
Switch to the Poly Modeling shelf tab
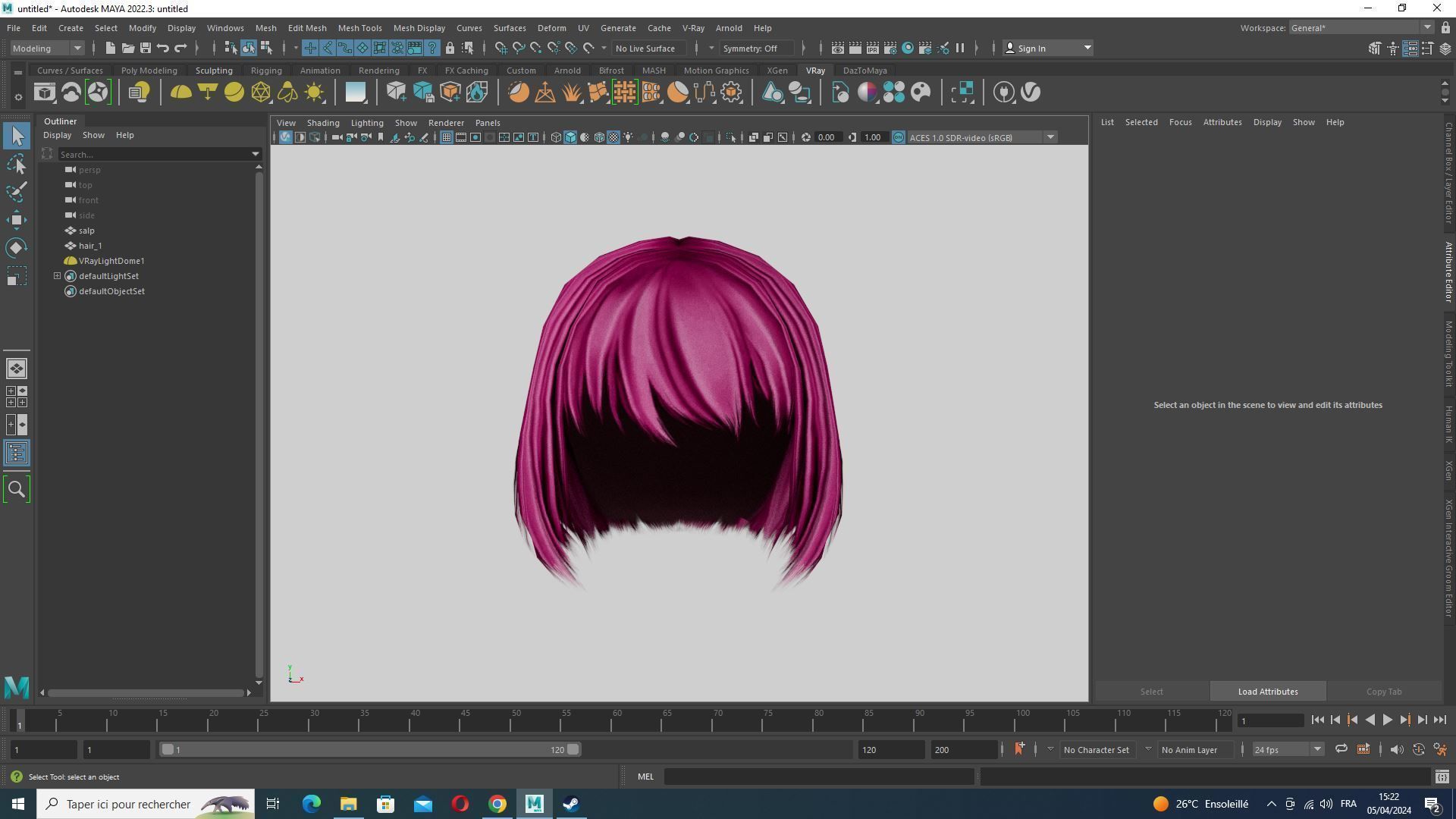(149, 71)
